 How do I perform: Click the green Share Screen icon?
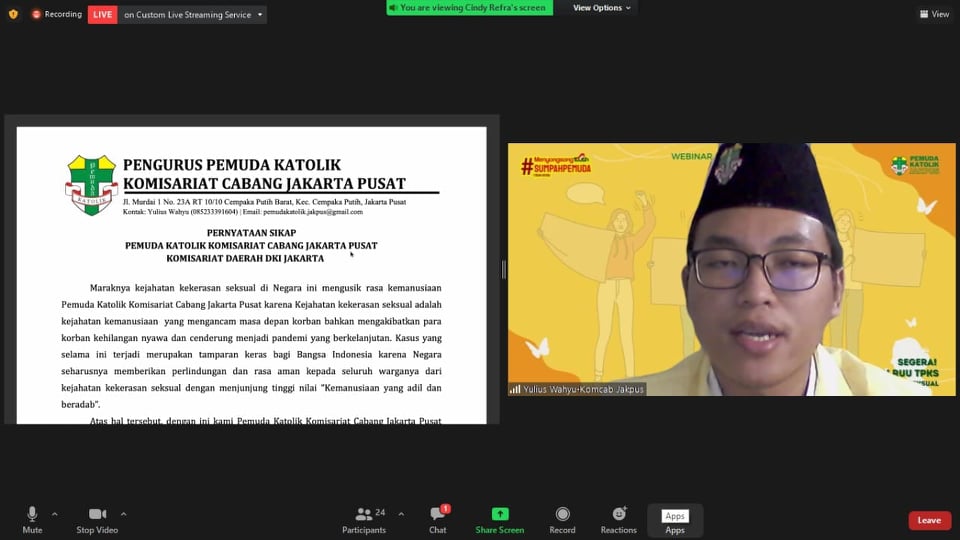click(500, 514)
